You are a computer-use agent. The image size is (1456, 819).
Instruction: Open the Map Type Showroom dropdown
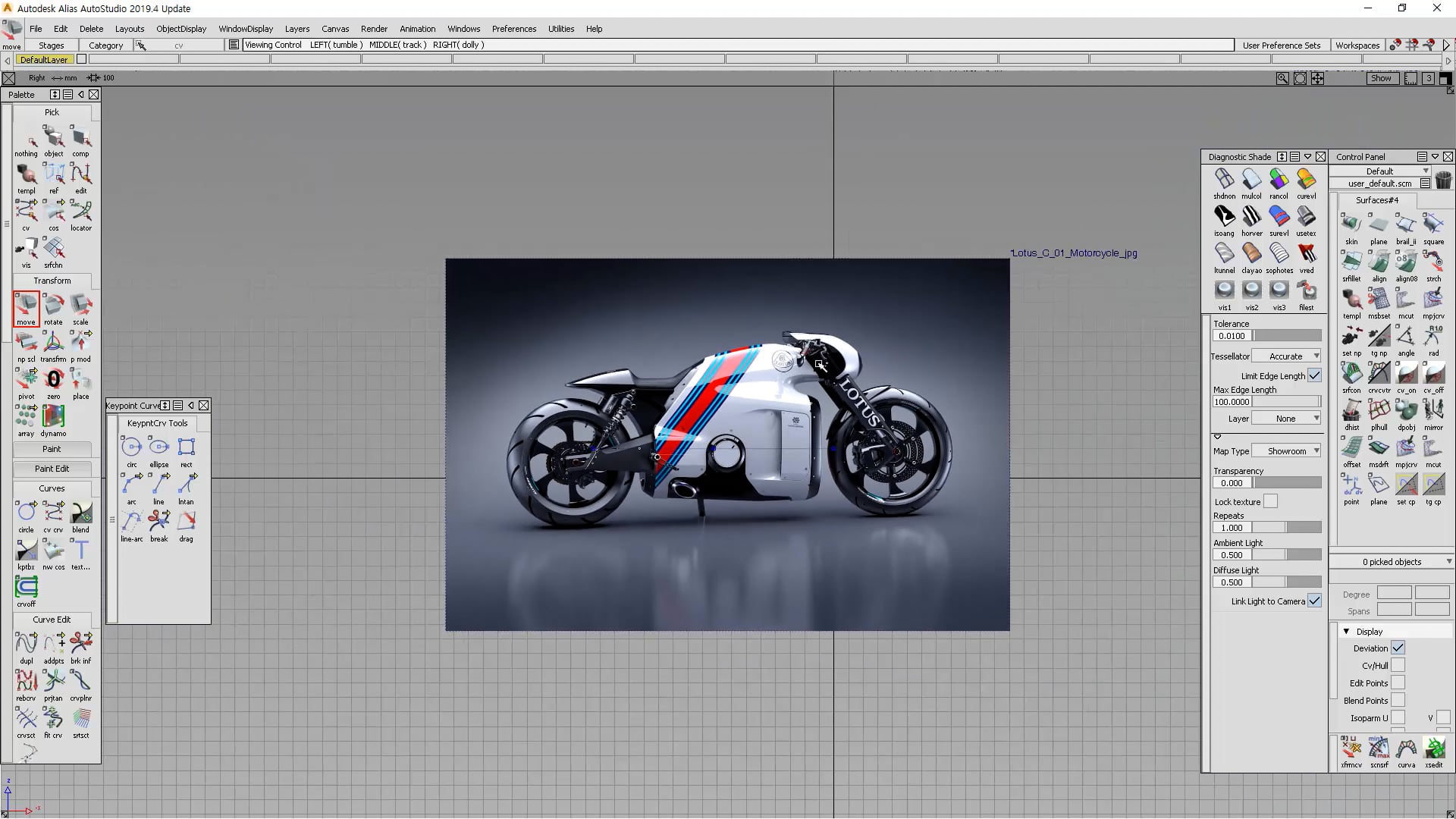click(1285, 450)
